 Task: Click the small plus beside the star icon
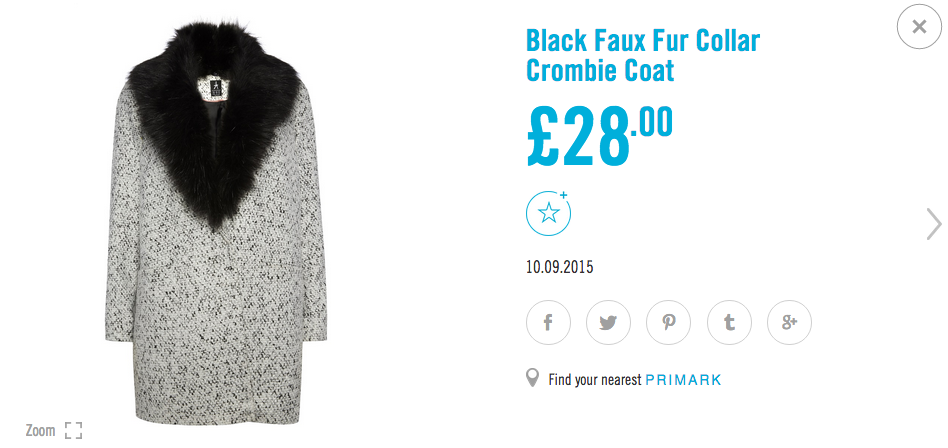click(x=564, y=195)
